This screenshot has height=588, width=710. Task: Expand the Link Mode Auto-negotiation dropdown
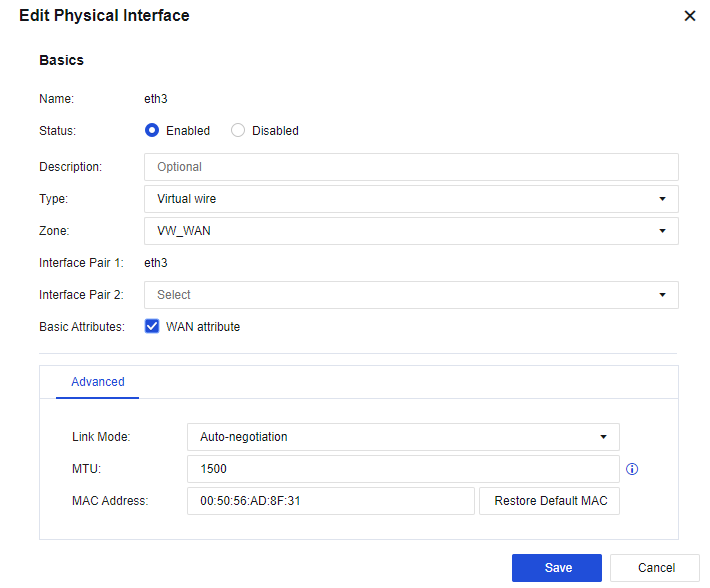[x=403, y=437]
